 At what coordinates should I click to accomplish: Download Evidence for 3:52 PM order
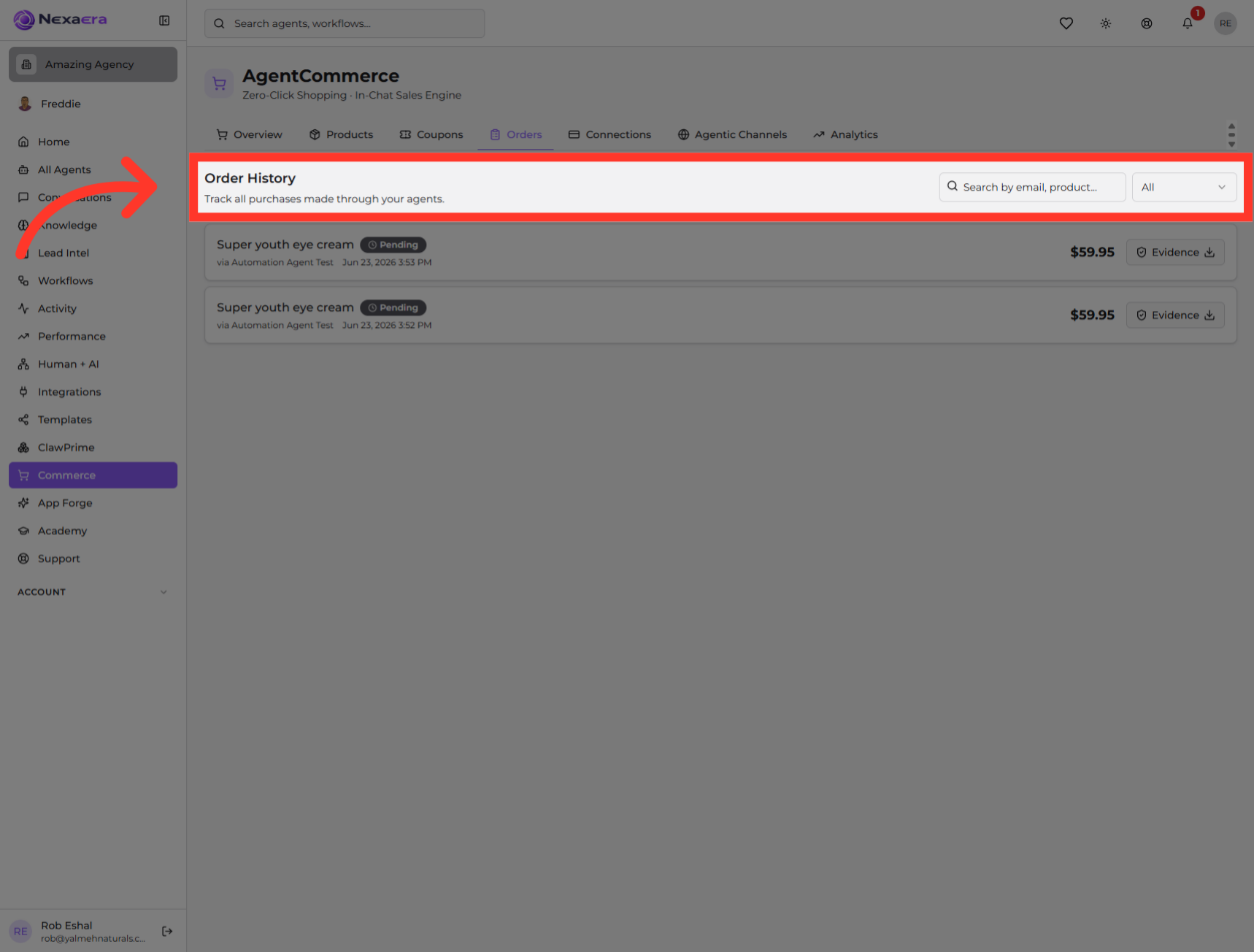[1175, 315]
